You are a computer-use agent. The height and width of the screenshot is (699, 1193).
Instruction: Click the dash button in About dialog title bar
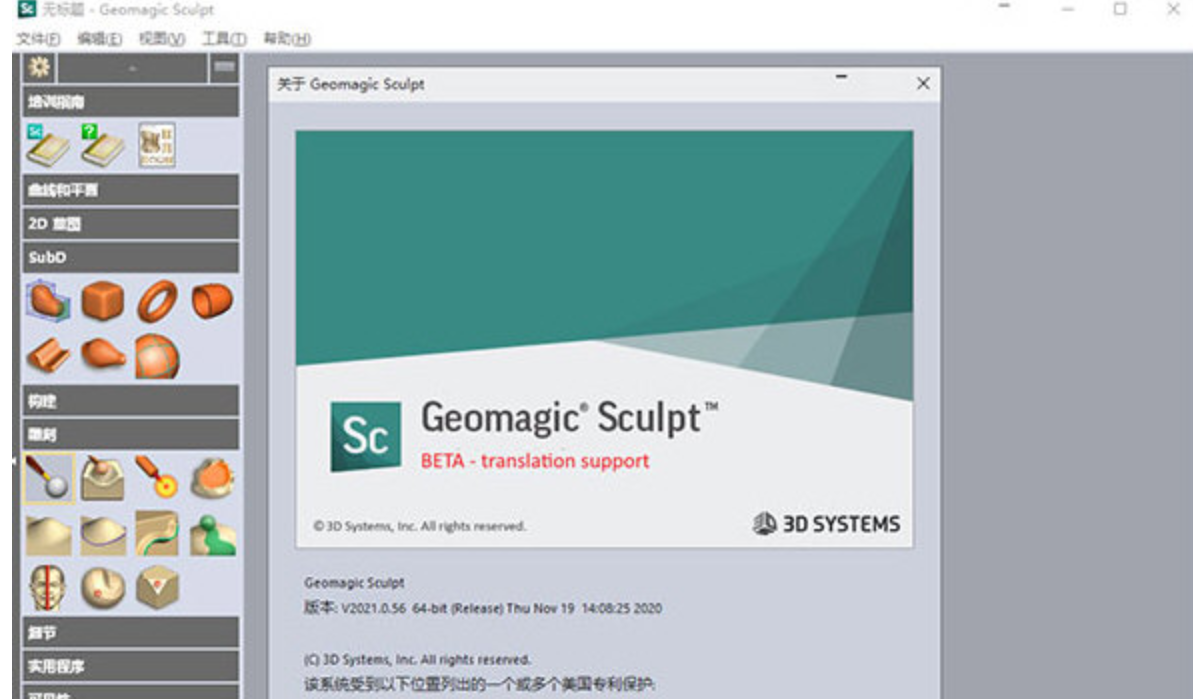(x=841, y=77)
